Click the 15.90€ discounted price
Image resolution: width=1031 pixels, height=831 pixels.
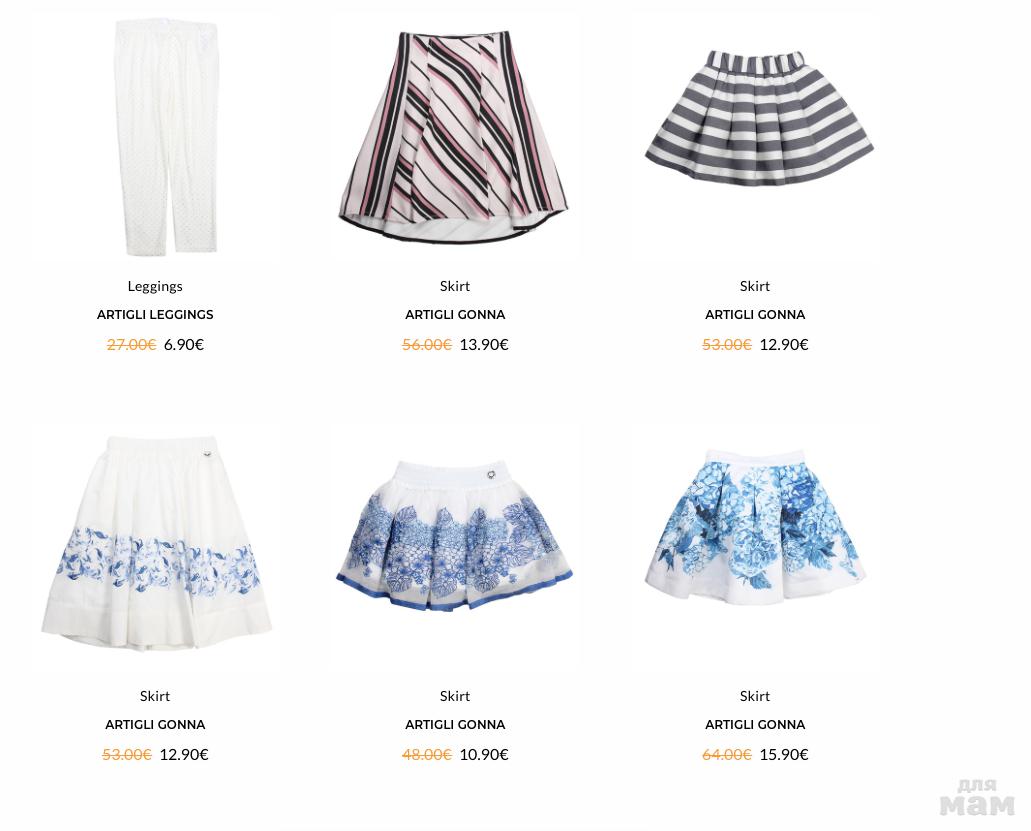pyautogui.click(x=784, y=754)
